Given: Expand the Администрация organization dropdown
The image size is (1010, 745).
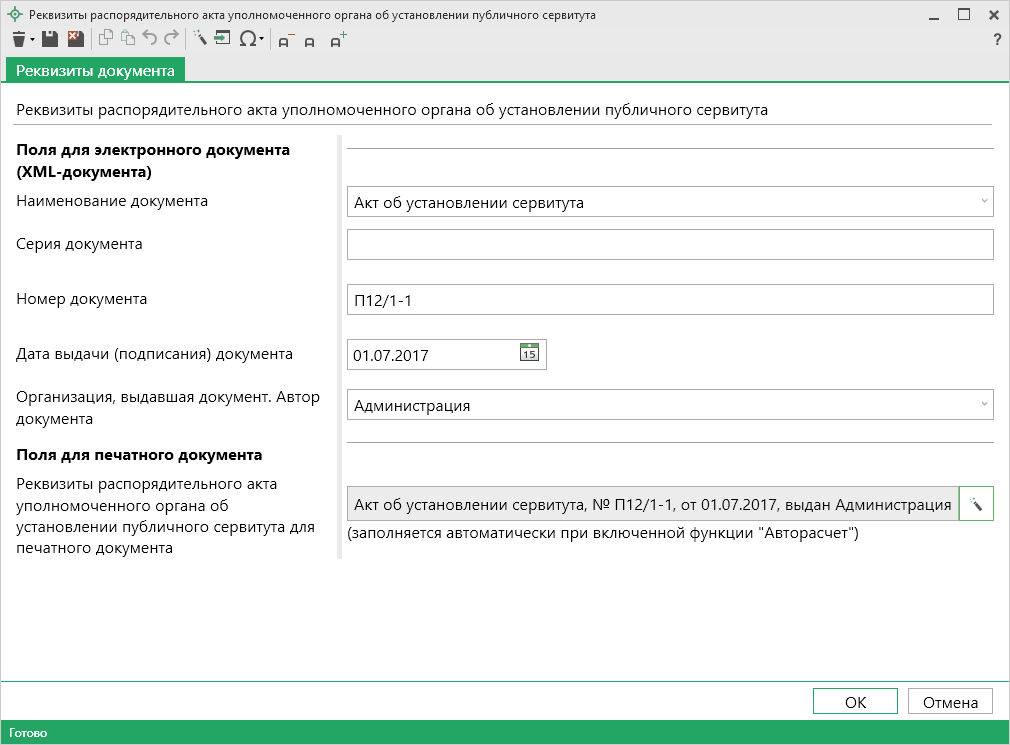Looking at the screenshot, I should tap(985, 405).
